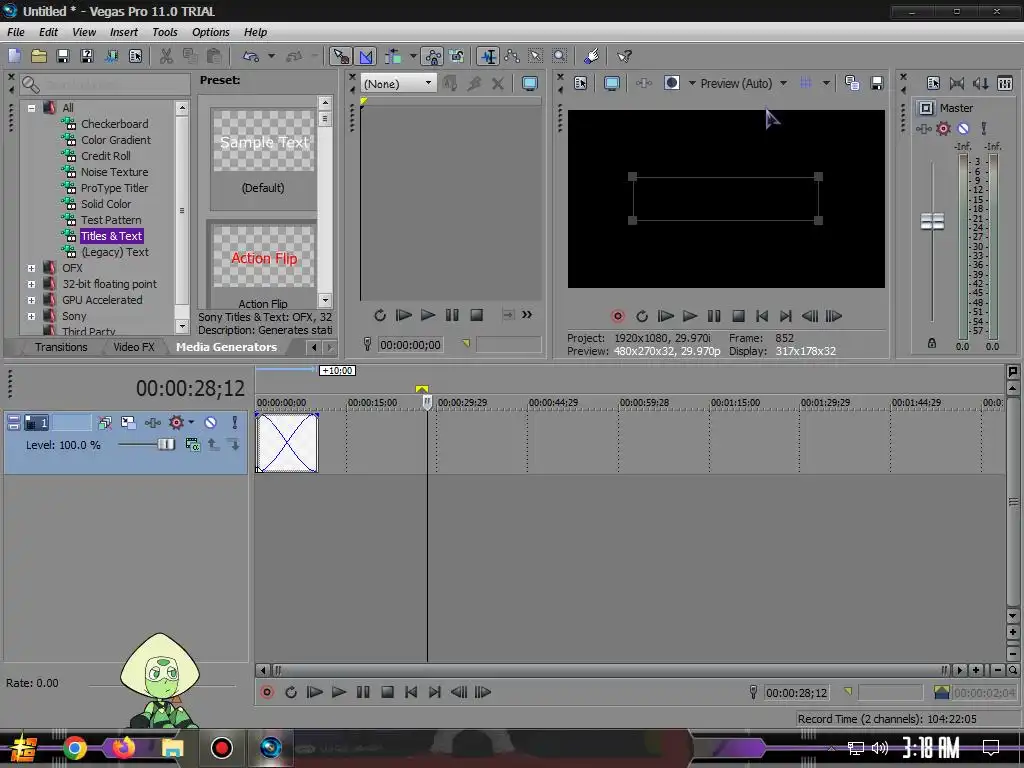This screenshot has height=768, width=1024.
Task: Copy snapshot to clipboard icon in preview
Action: click(x=852, y=83)
